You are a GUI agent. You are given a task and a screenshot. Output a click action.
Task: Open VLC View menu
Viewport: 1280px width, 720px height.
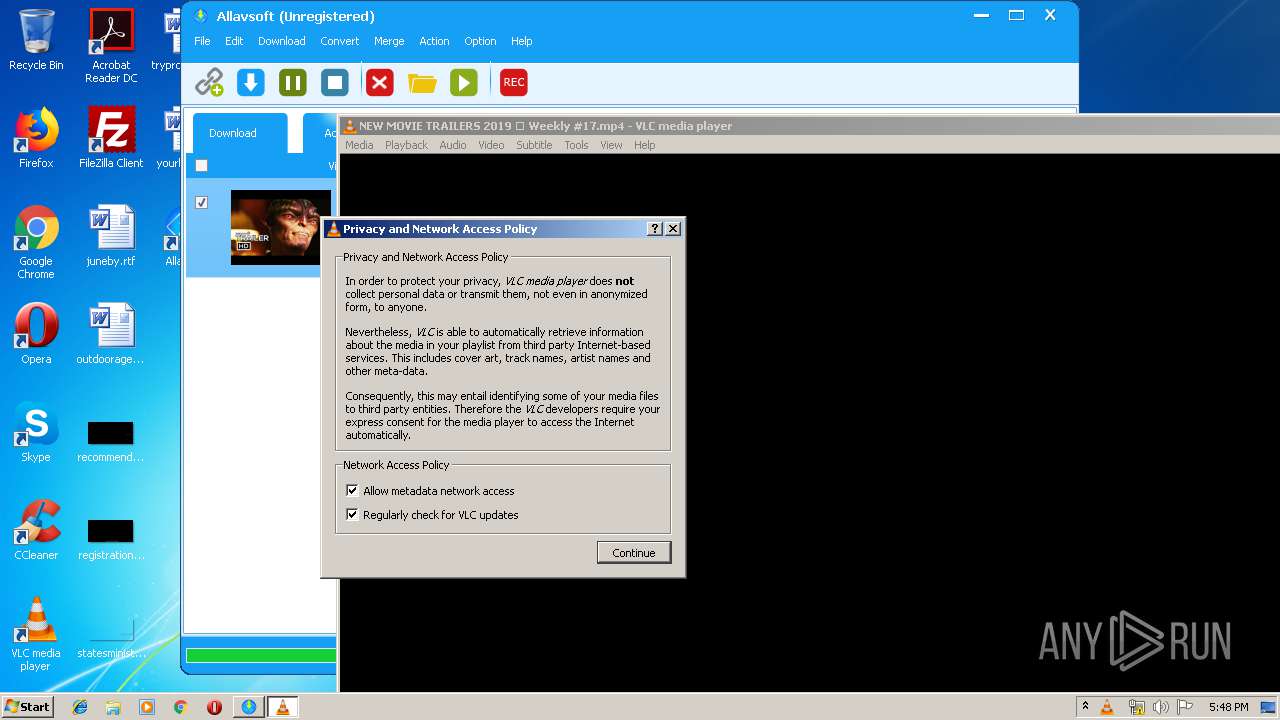[x=611, y=145]
